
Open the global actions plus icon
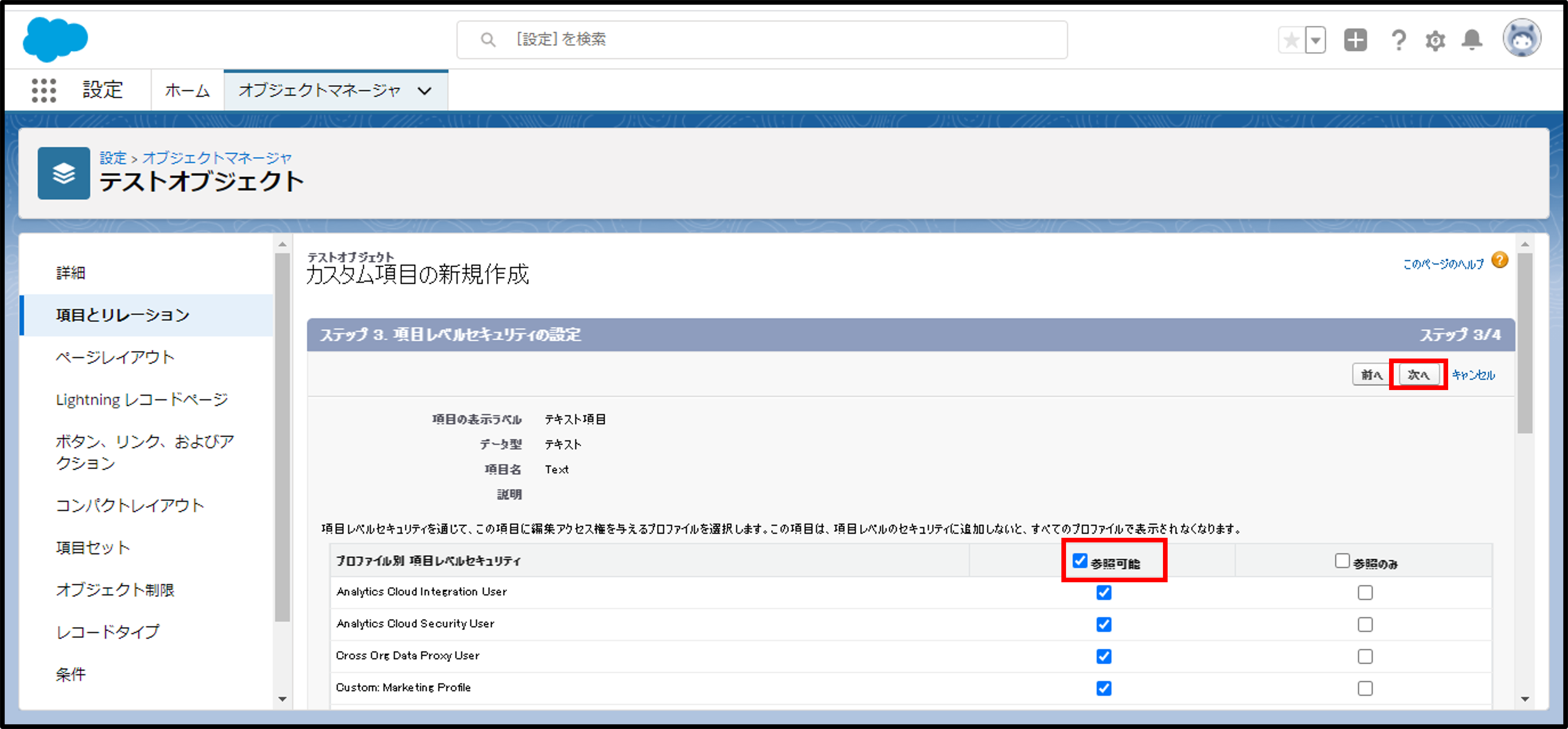1355,40
